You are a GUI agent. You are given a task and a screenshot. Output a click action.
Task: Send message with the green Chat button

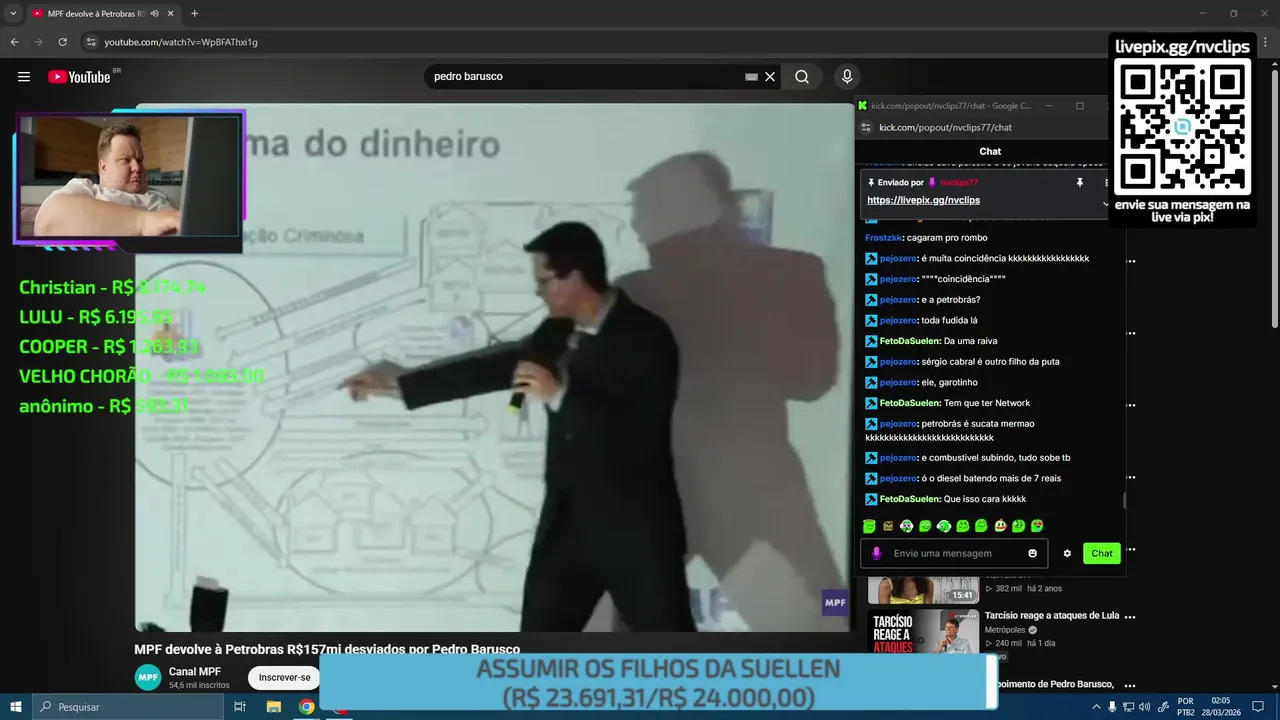pos(1101,553)
